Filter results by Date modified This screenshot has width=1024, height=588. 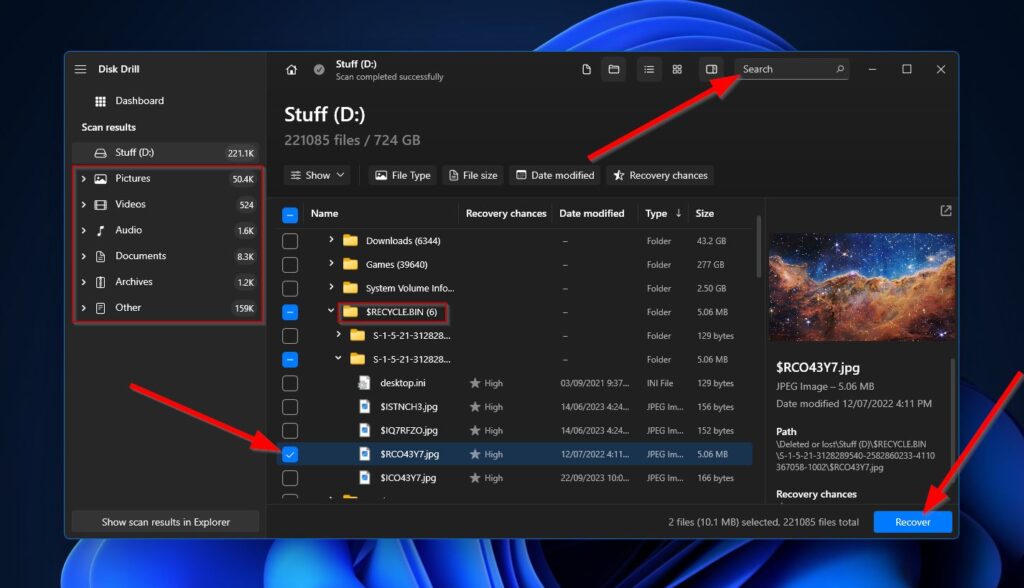(554, 175)
